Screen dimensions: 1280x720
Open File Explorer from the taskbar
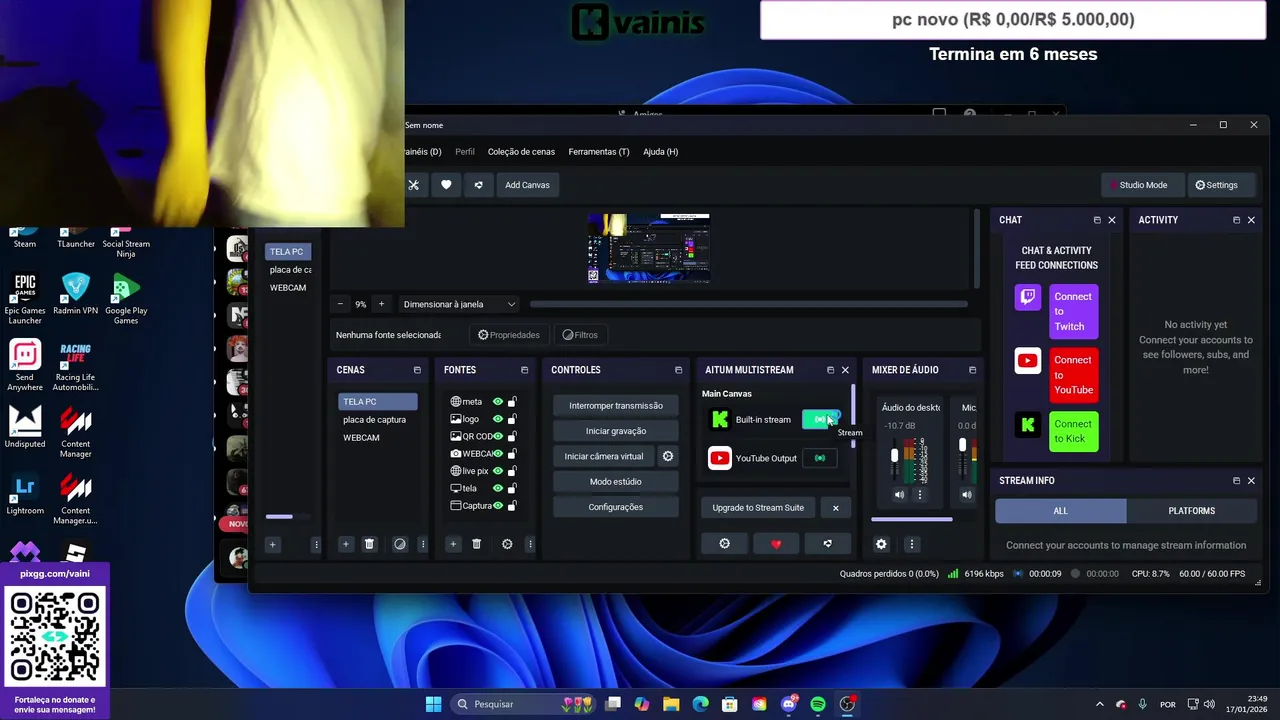point(671,704)
